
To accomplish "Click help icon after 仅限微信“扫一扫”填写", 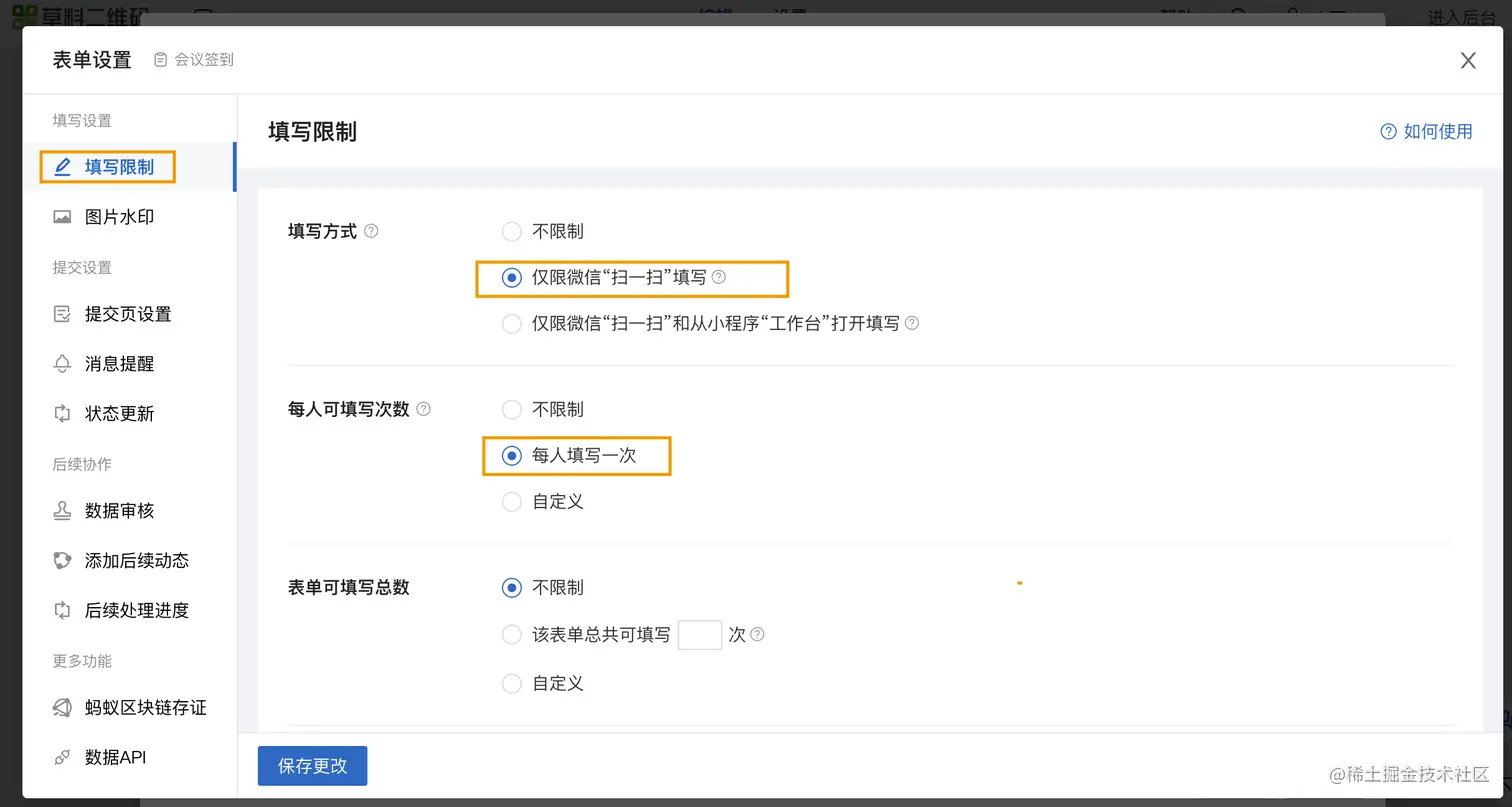I will tap(718, 277).
